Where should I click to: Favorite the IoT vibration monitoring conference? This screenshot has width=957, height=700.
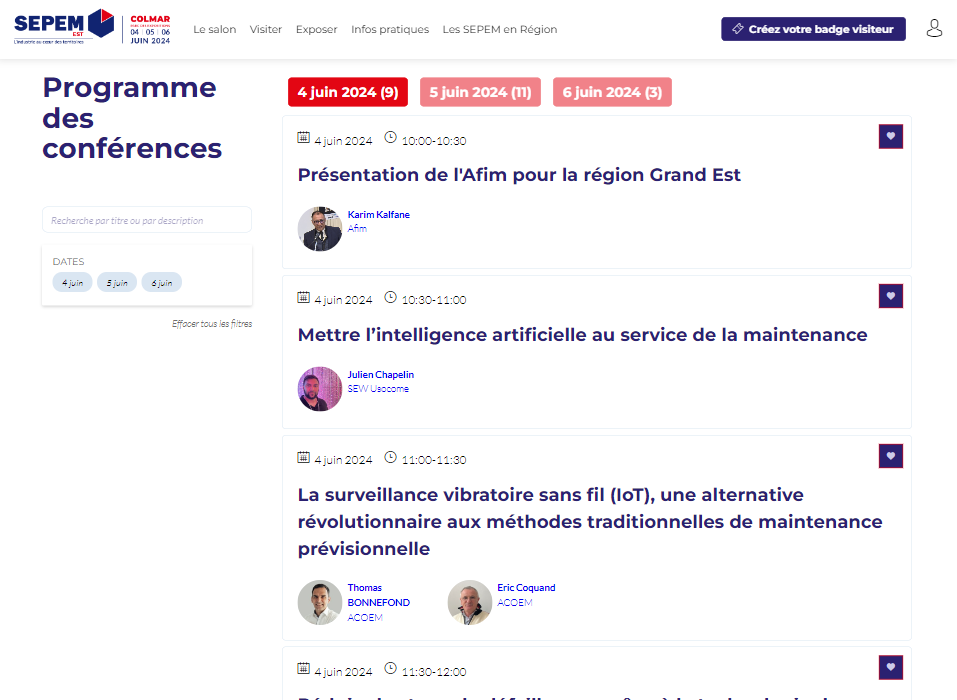click(x=890, y=457)
